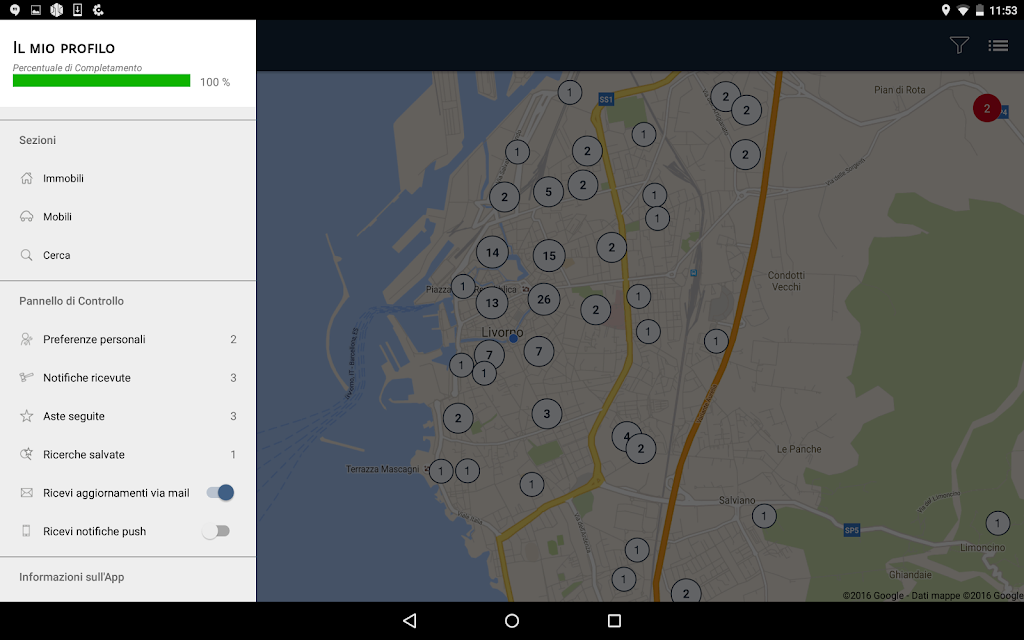Open the Immobili section
The height and width of the screenshot is (640, 1024).
pyautogui.click(x=128, y=178)
